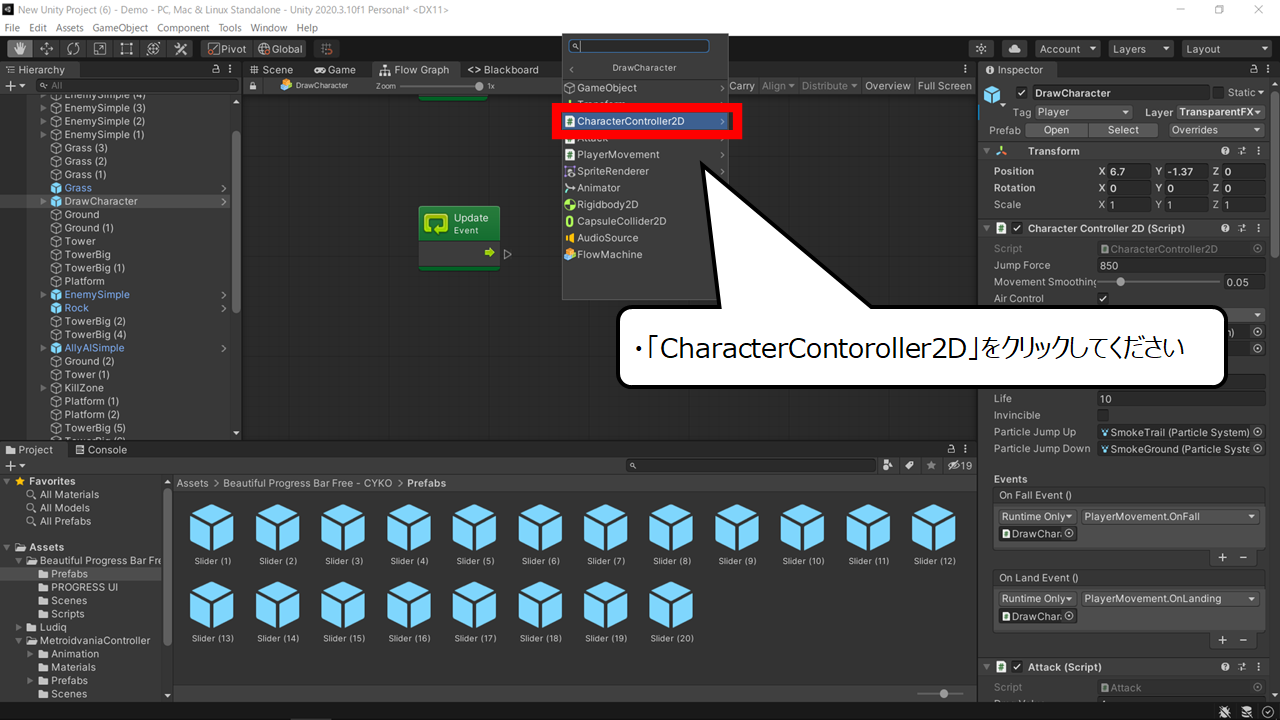
Task: Open Character Controller 2D component menu dots
Action: (x=1258, y=228)
